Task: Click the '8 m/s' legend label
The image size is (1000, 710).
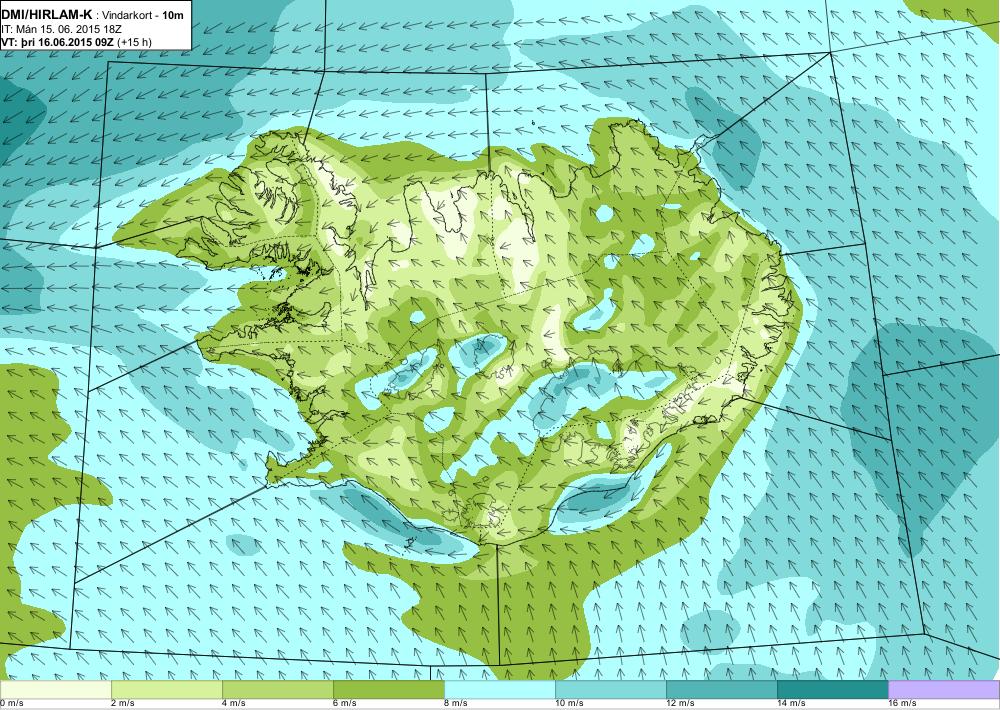Action: coord(456,704)
